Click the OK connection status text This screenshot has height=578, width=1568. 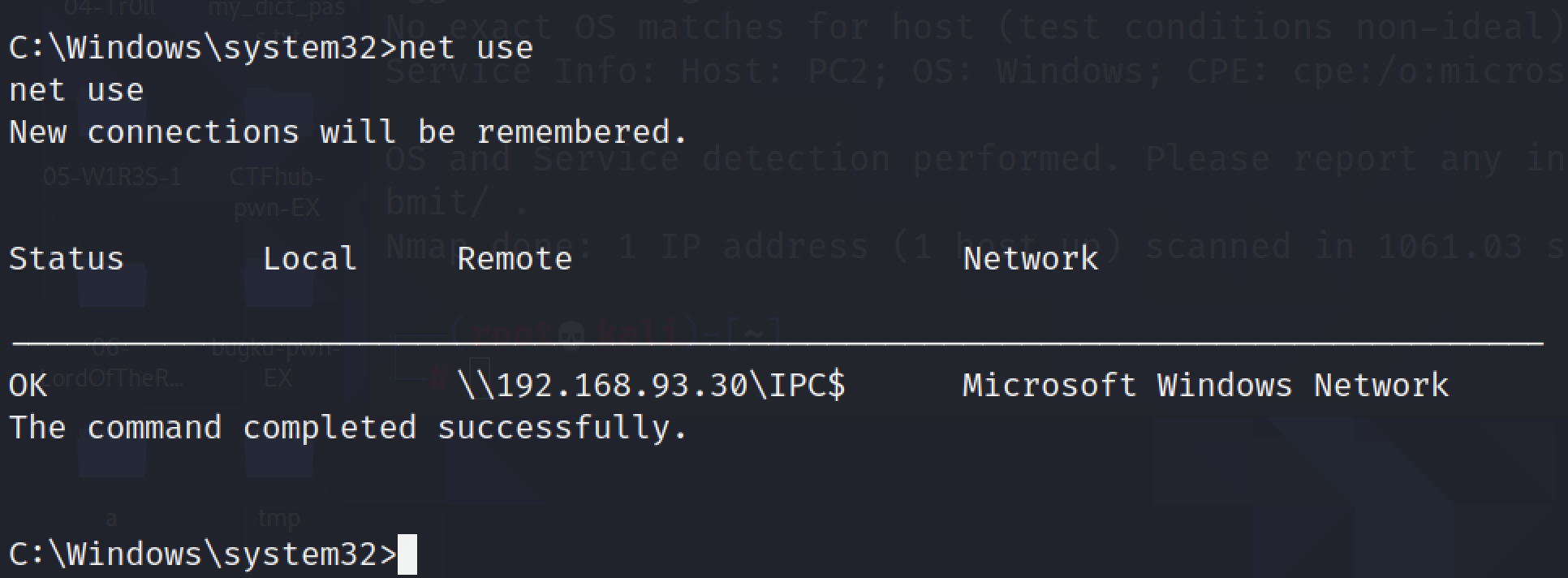click(28, 385)
